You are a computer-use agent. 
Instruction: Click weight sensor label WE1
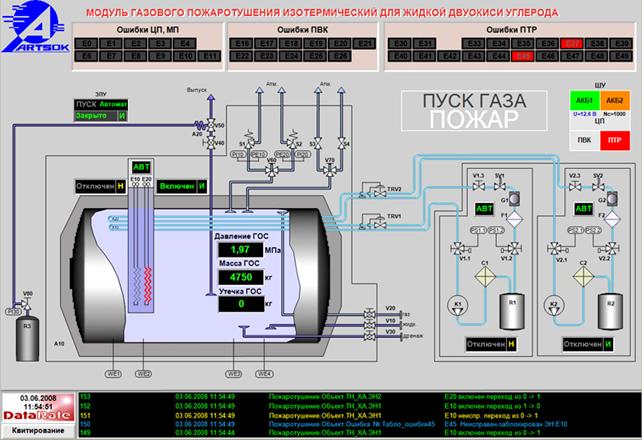pos(113,373)
